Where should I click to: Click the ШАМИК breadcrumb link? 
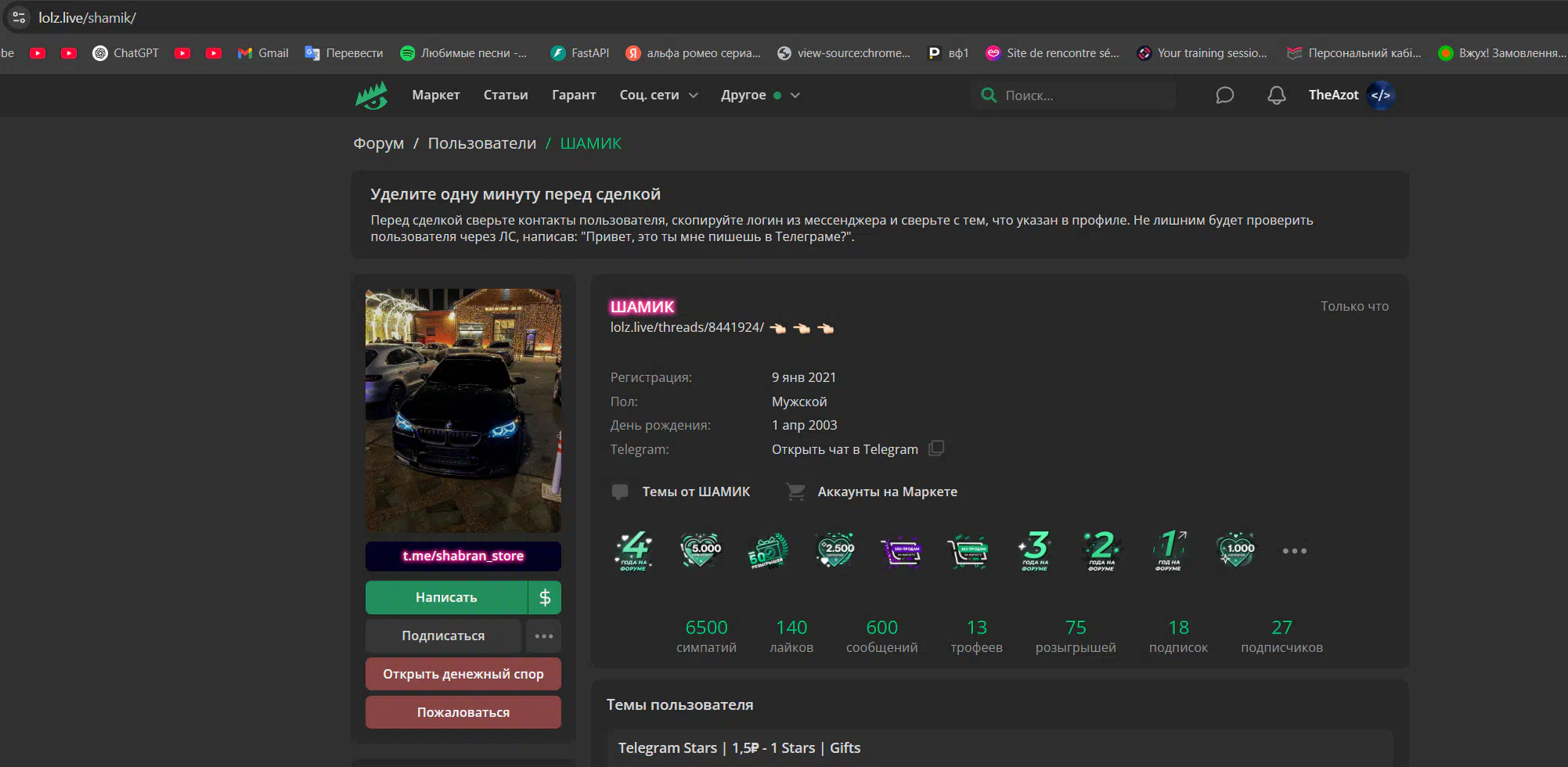tap(591, 144)
